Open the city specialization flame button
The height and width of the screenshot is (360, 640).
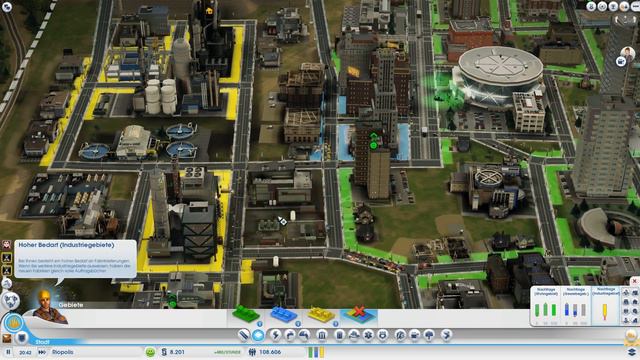pos(13,323)
